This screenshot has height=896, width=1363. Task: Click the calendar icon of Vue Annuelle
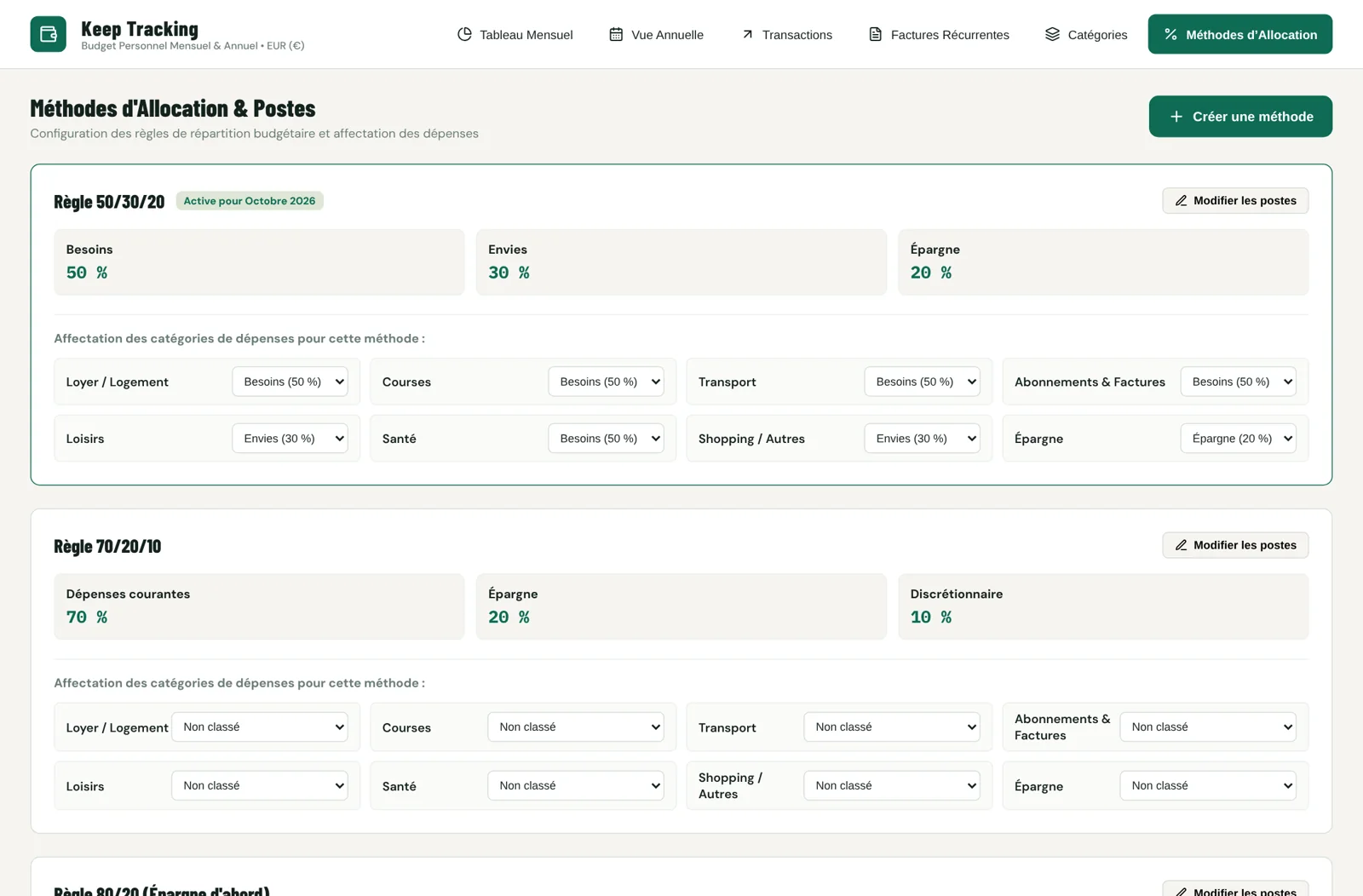coord(616,34)
